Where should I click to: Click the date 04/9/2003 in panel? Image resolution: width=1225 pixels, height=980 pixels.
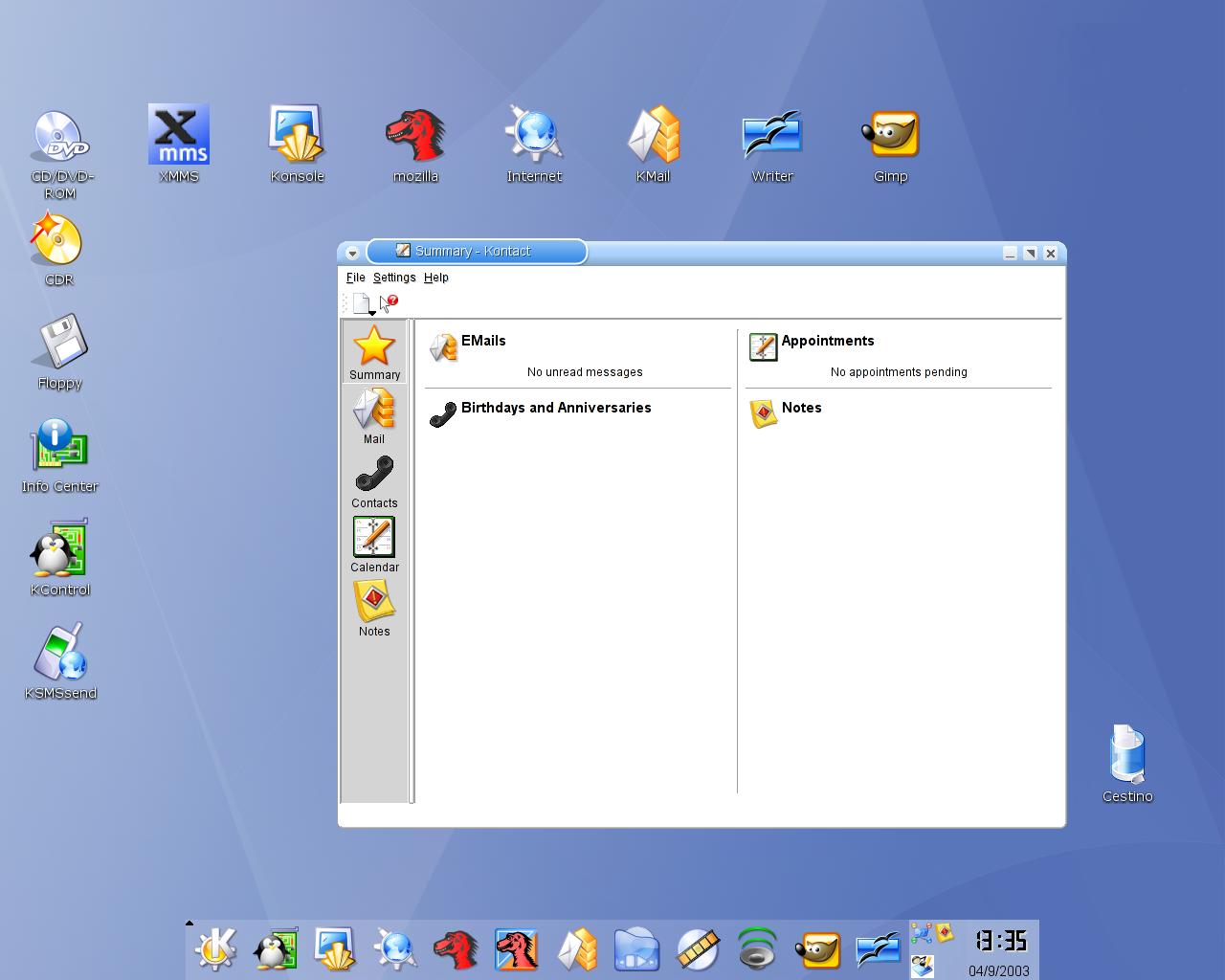click(x=999, y=970)
